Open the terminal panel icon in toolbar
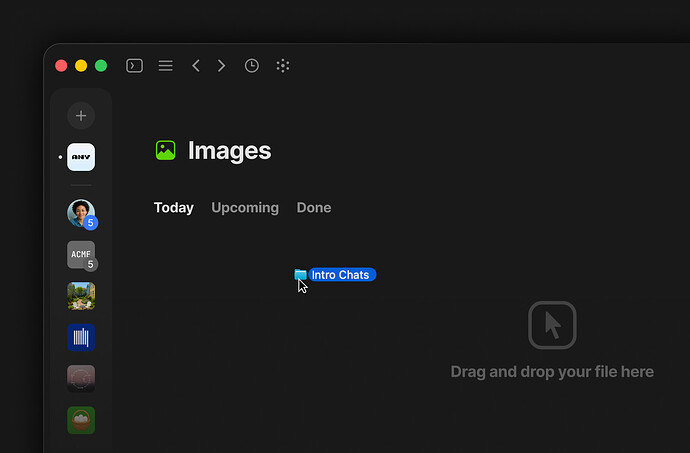 pyautogui.click(x=134, y=66)
